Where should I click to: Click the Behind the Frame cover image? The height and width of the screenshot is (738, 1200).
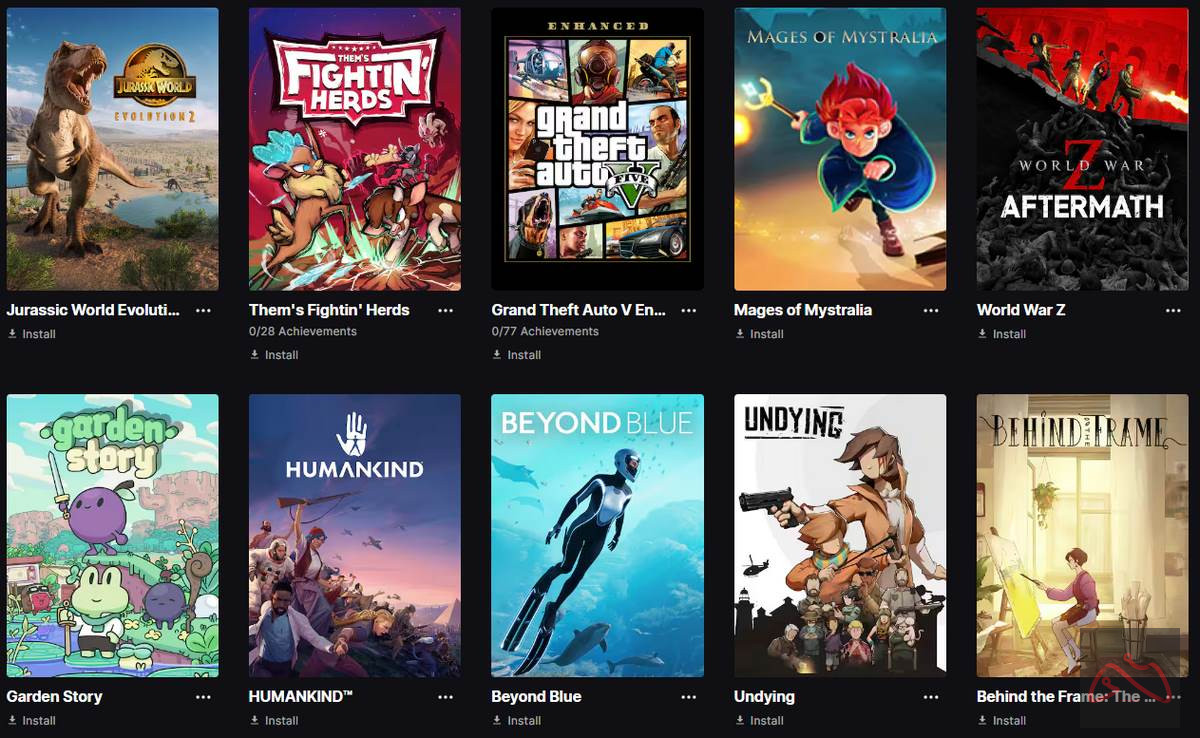[1083, 535]
